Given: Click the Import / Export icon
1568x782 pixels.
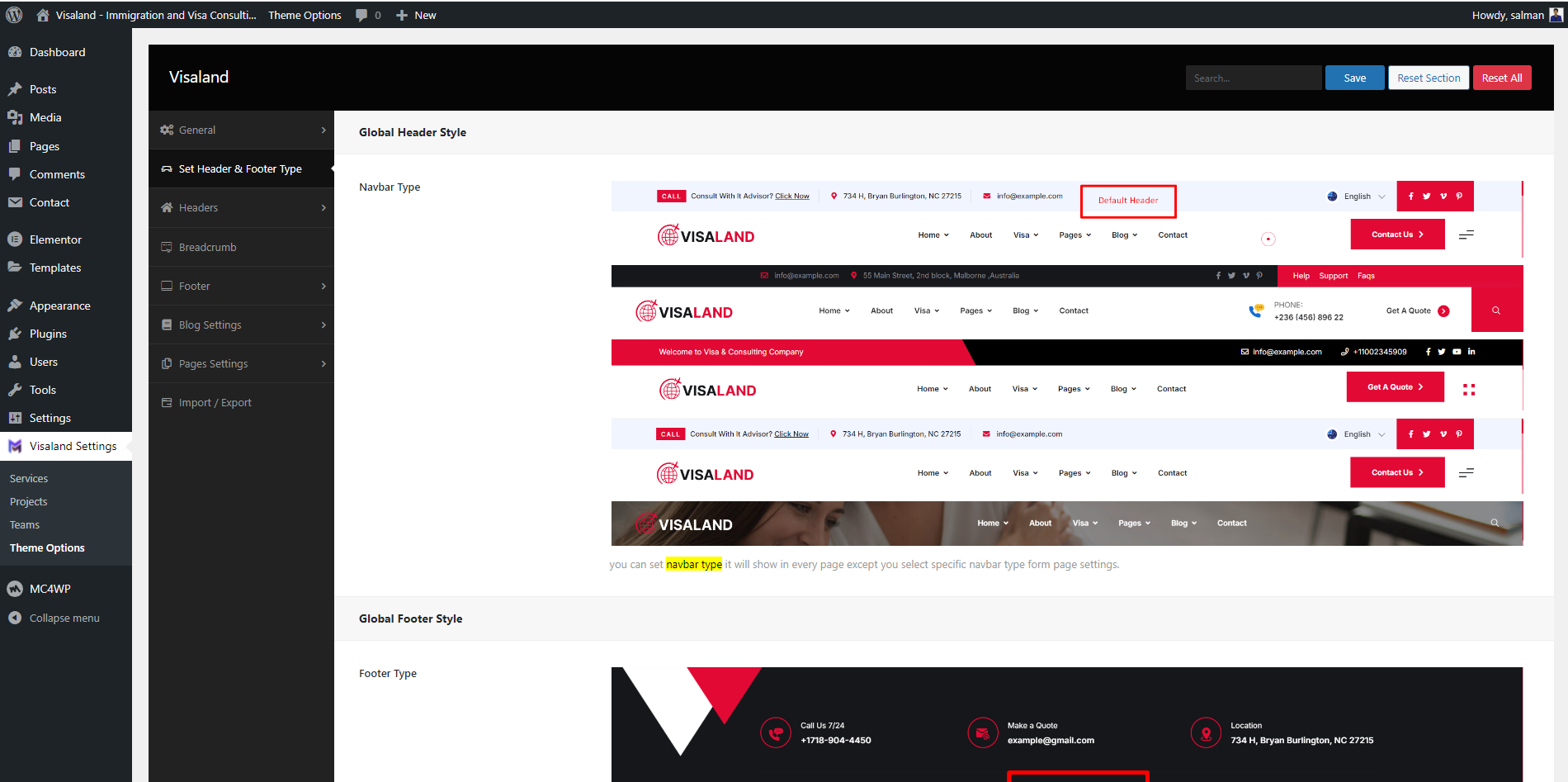Looking at the screenshot, I should [x=167, y=402].
